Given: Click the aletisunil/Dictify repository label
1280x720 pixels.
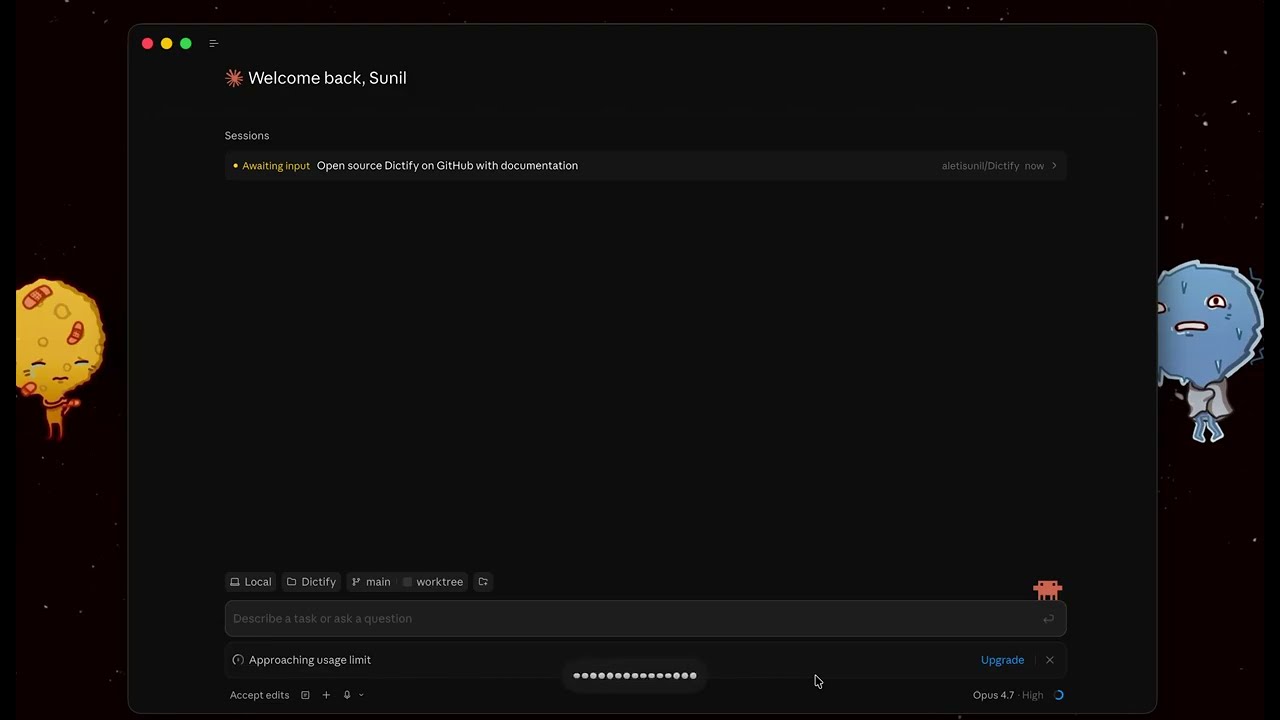Looking at the screenshot, I should [980, 166].
